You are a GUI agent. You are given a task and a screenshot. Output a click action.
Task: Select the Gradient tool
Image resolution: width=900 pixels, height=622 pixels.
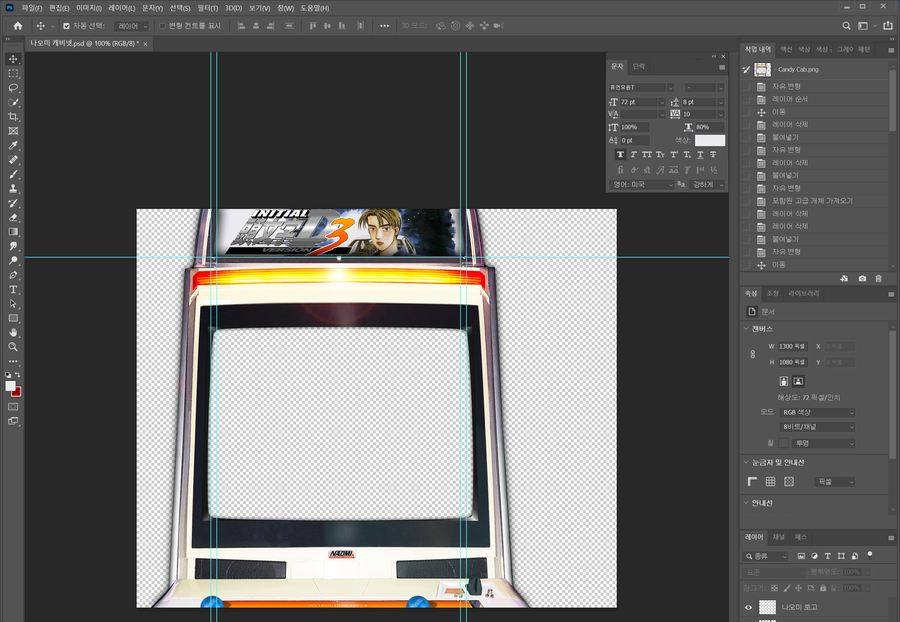click(13, 232)
